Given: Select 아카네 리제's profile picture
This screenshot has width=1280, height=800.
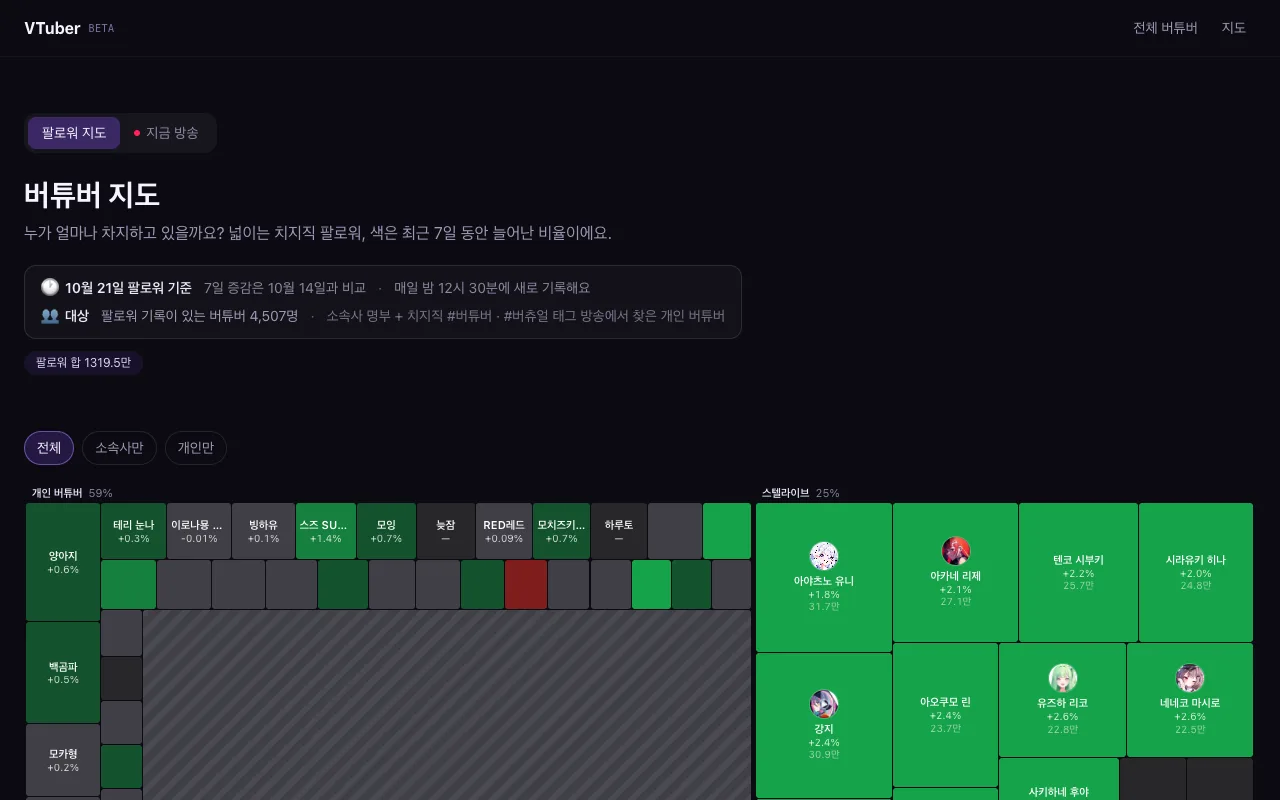Looking at the screenshot, I should (x=956, y=551).
